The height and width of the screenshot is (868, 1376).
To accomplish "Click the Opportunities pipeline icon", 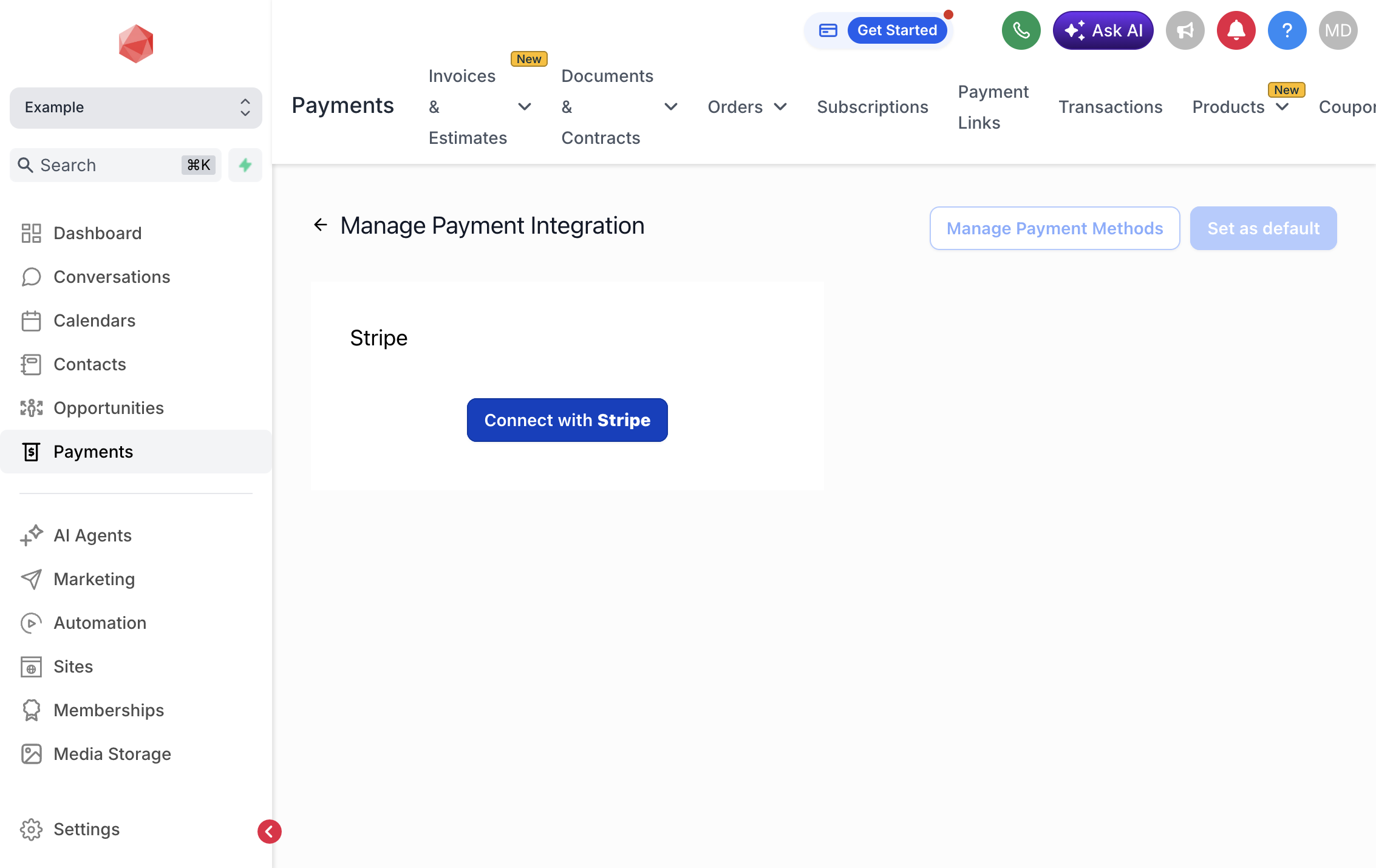I will pyautogui.click(x=31, y=408).
